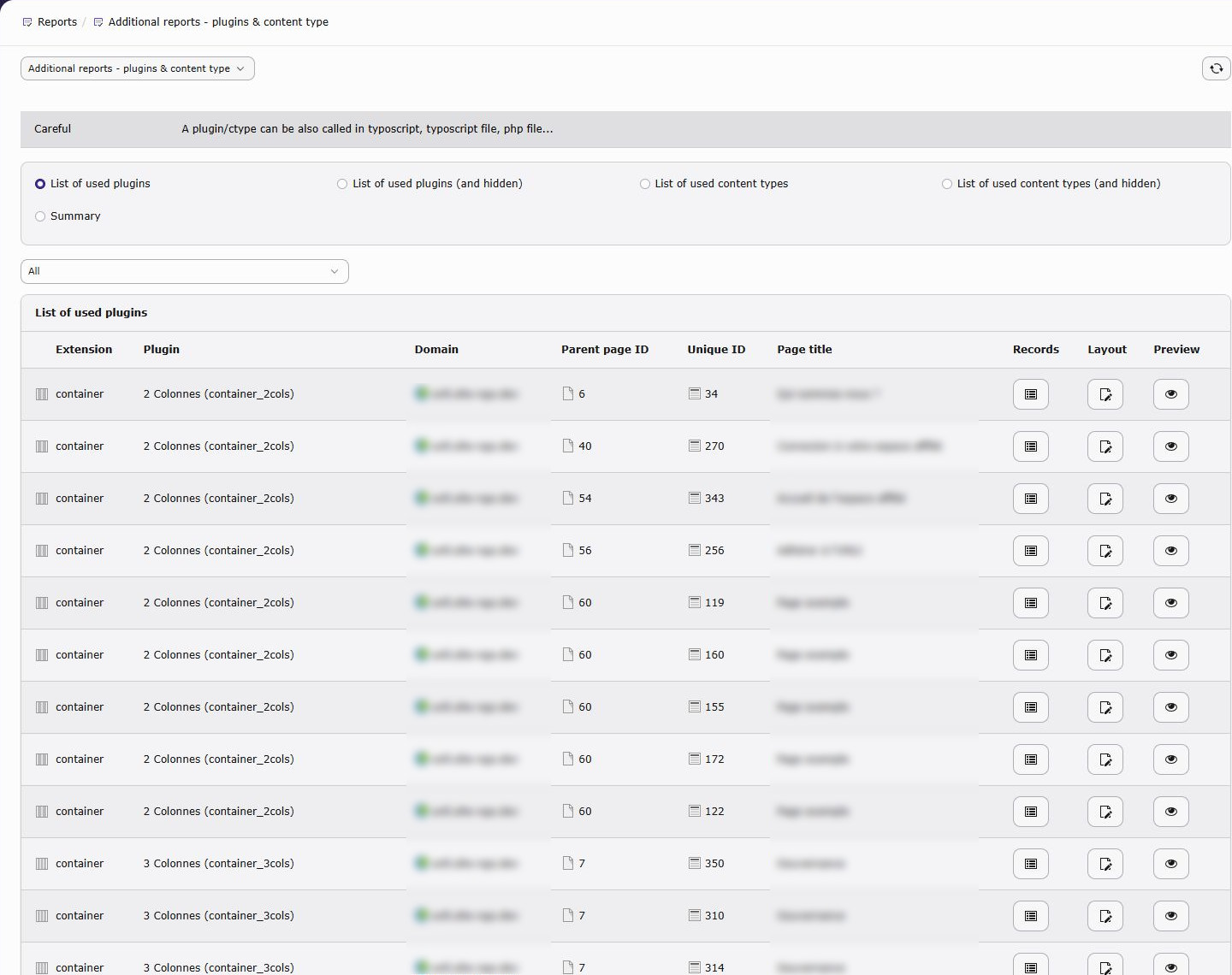Click 3 Colonnes (container_3cols) for ID 350

click(219, 864)
